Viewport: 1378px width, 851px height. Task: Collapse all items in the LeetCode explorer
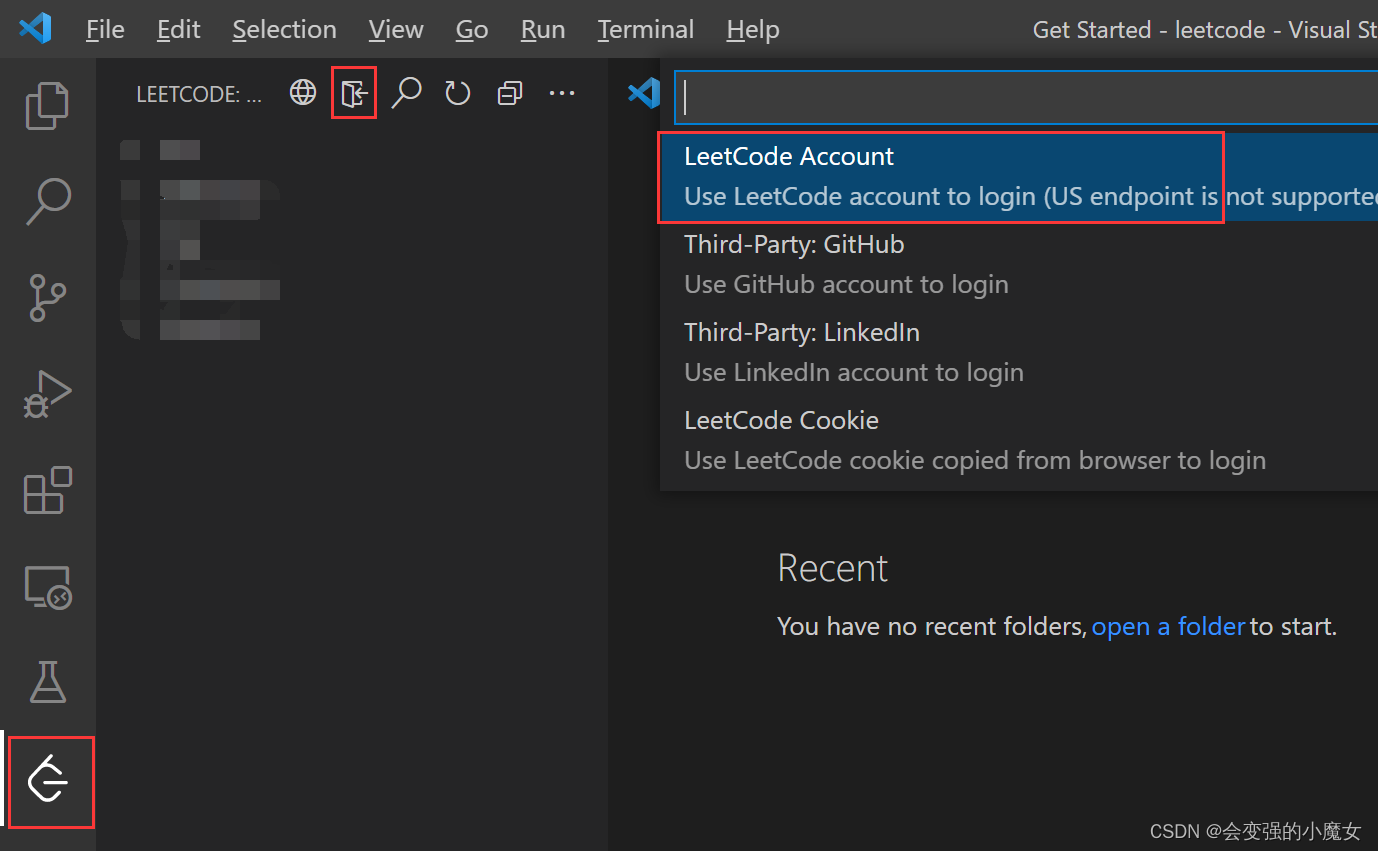click(x=510, y=92)
